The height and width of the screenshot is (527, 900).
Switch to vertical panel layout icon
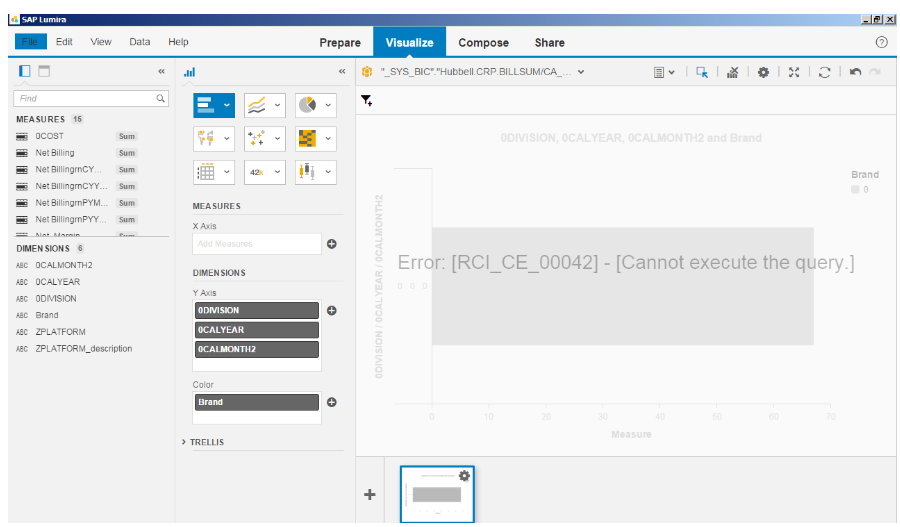click(25, 71)
